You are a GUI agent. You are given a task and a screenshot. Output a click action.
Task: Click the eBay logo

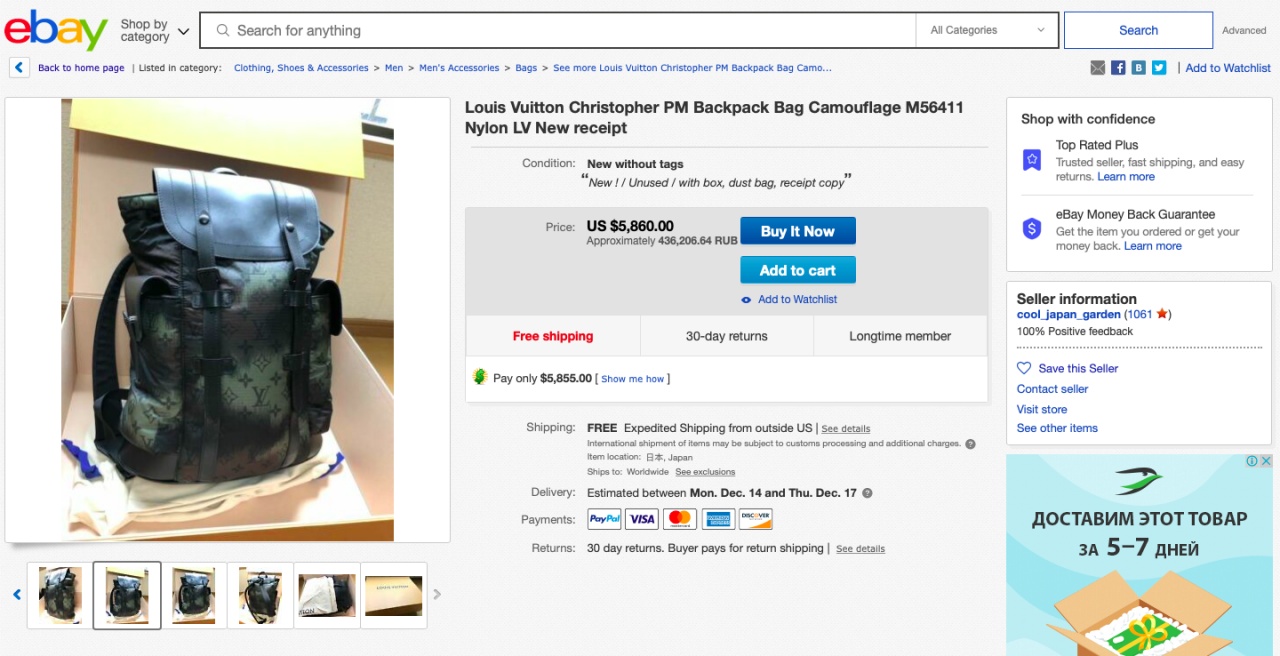[x=56, y=30]
